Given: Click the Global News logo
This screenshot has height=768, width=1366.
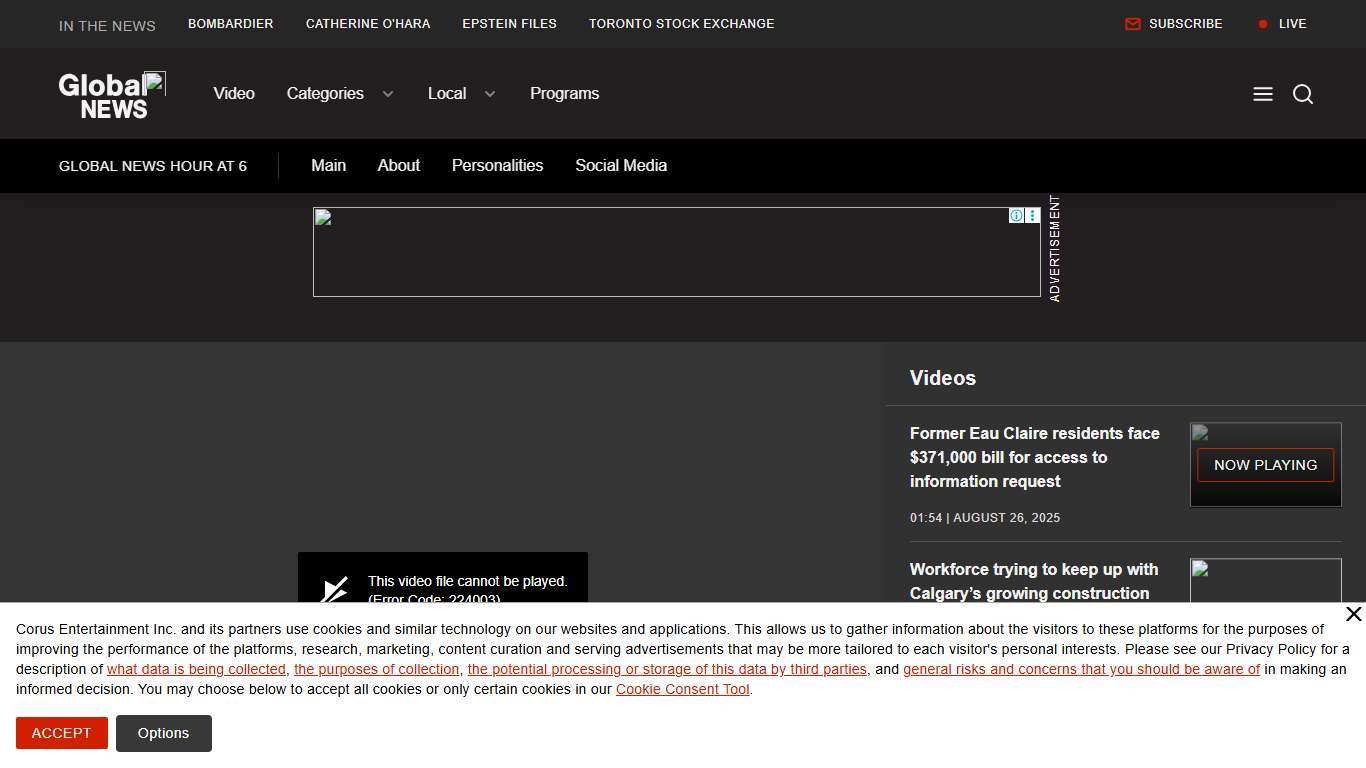Looking at the screenshot, I should [x=112, y=95].
